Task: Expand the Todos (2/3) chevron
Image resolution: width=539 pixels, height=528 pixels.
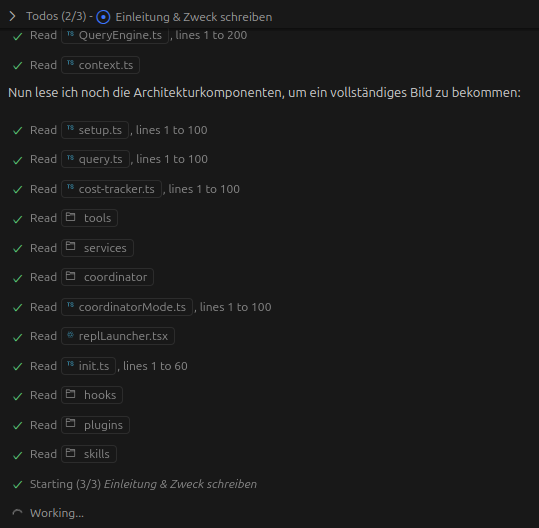Action: pos(12,16)
